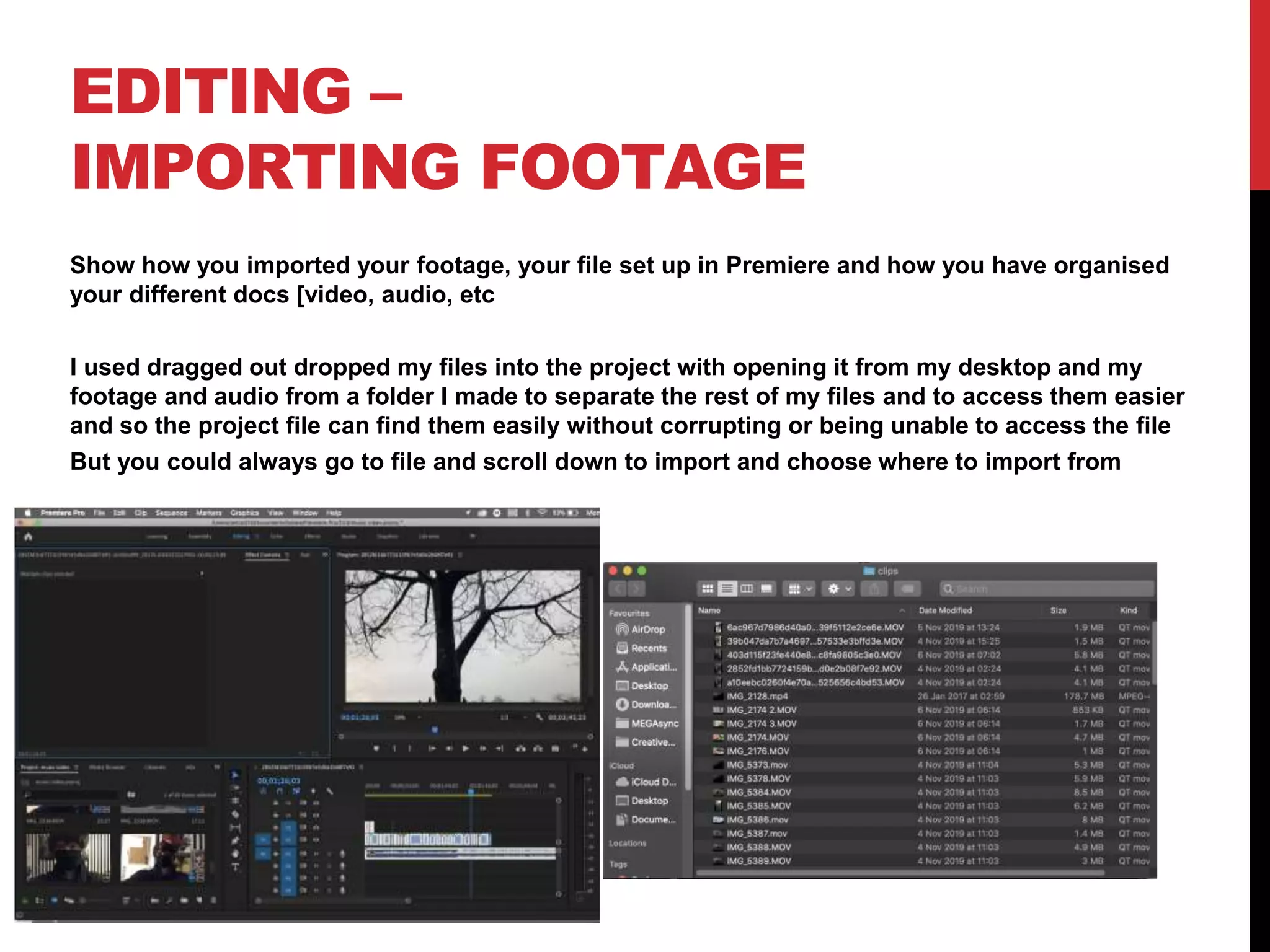1270x952 pixels.
Task: Open the Sequence menu
Action: tap(172, 513)
